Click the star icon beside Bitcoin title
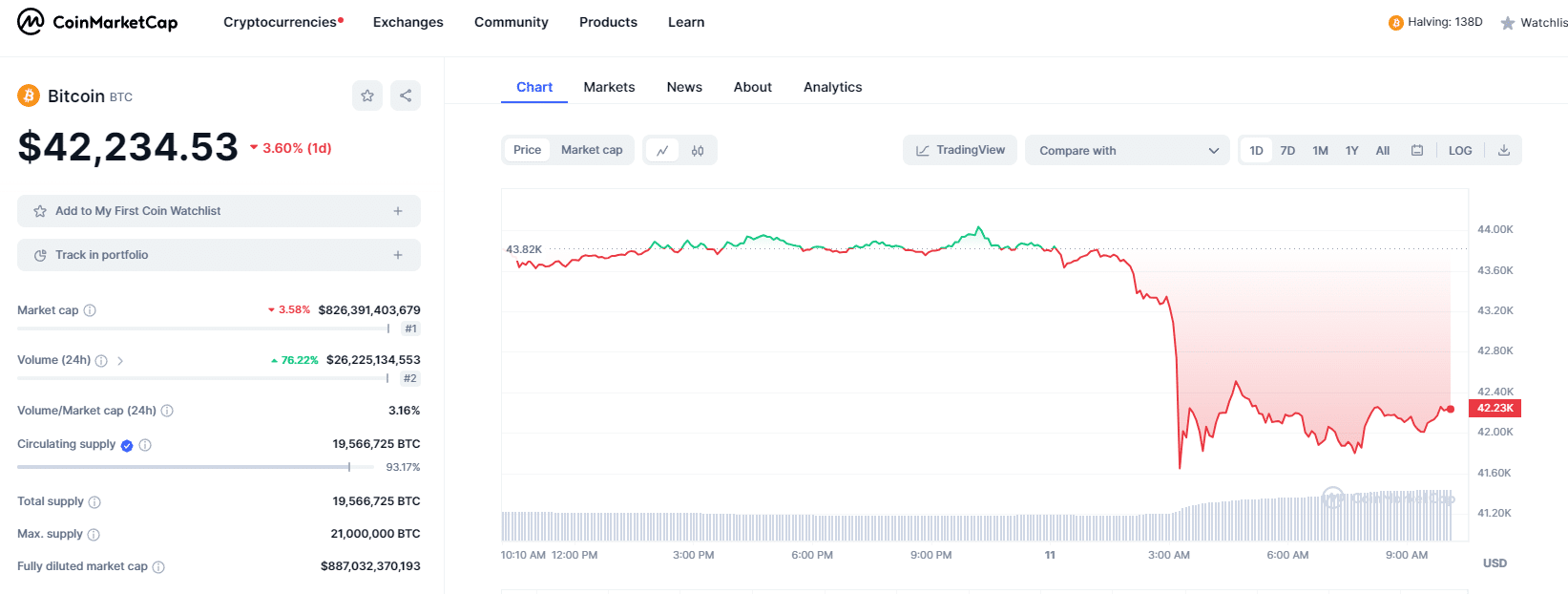The image size is (1568, 594). pyautogui.click(x=367, y=95)
